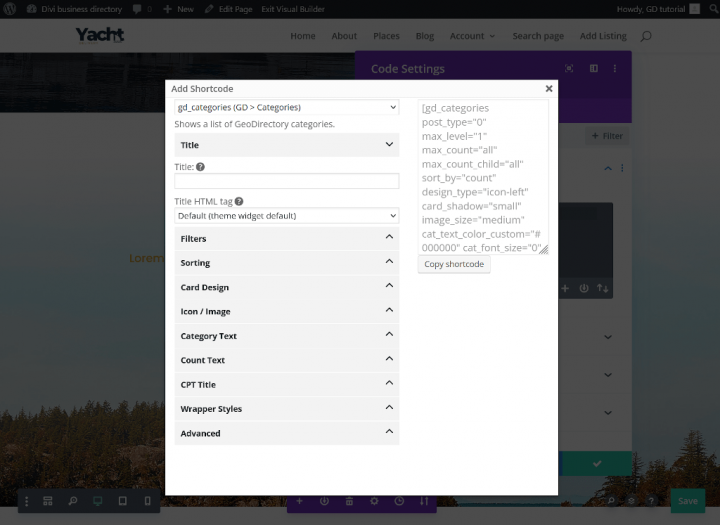Close the Add Shortcode dialog
Screen dimensions: 720x525
point(549,89)
